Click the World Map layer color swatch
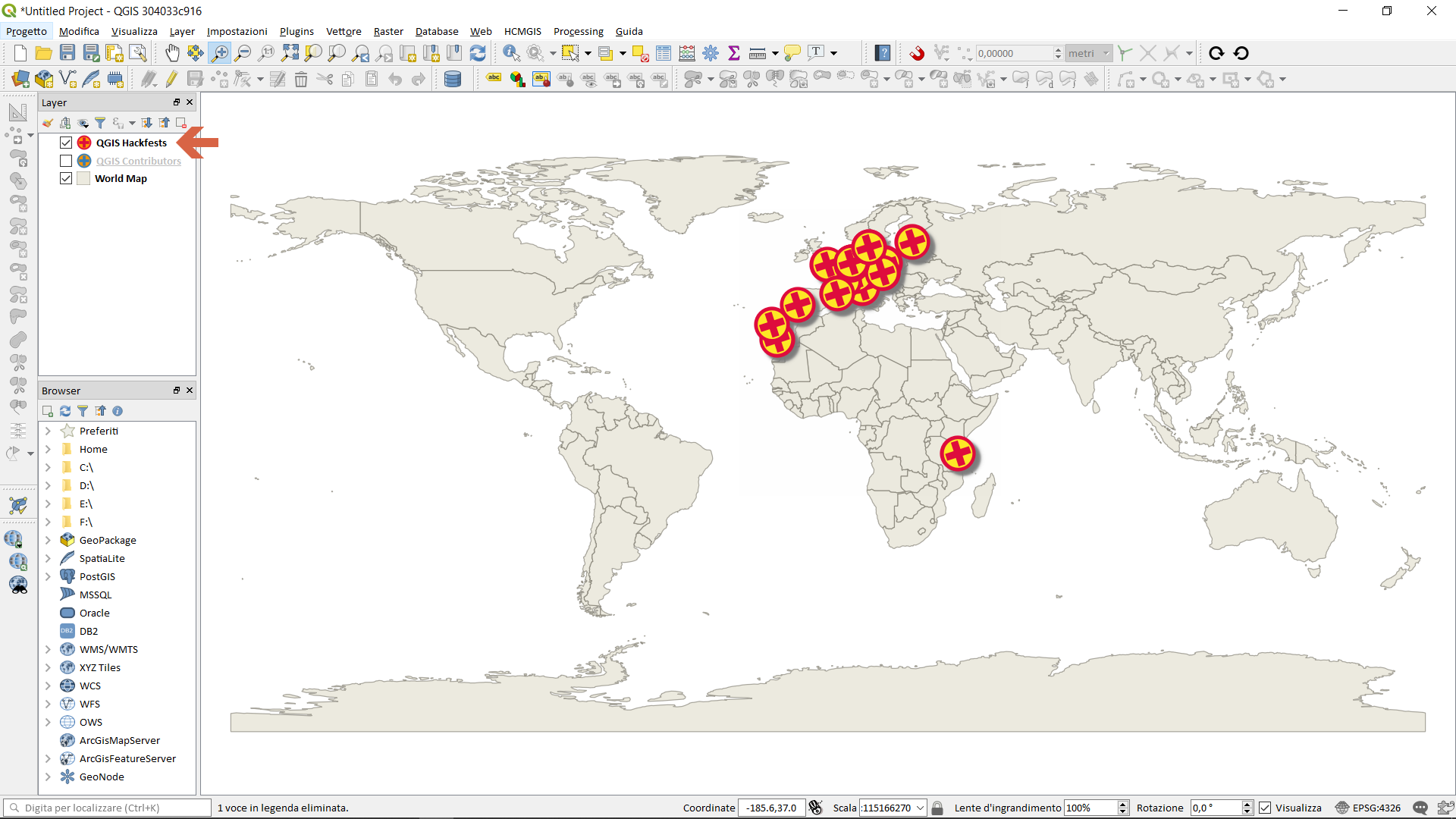 tap(83, 178)
